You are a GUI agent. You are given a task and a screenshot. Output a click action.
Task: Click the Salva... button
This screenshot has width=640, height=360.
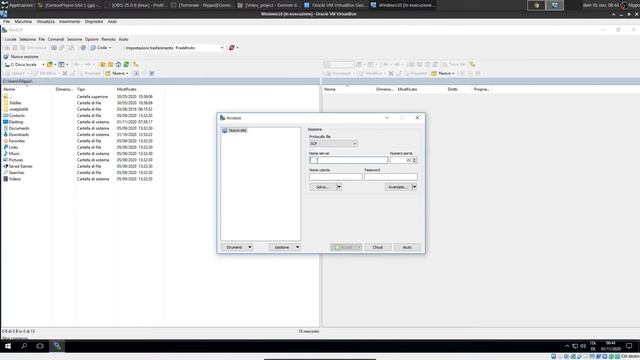coord(323,187)
